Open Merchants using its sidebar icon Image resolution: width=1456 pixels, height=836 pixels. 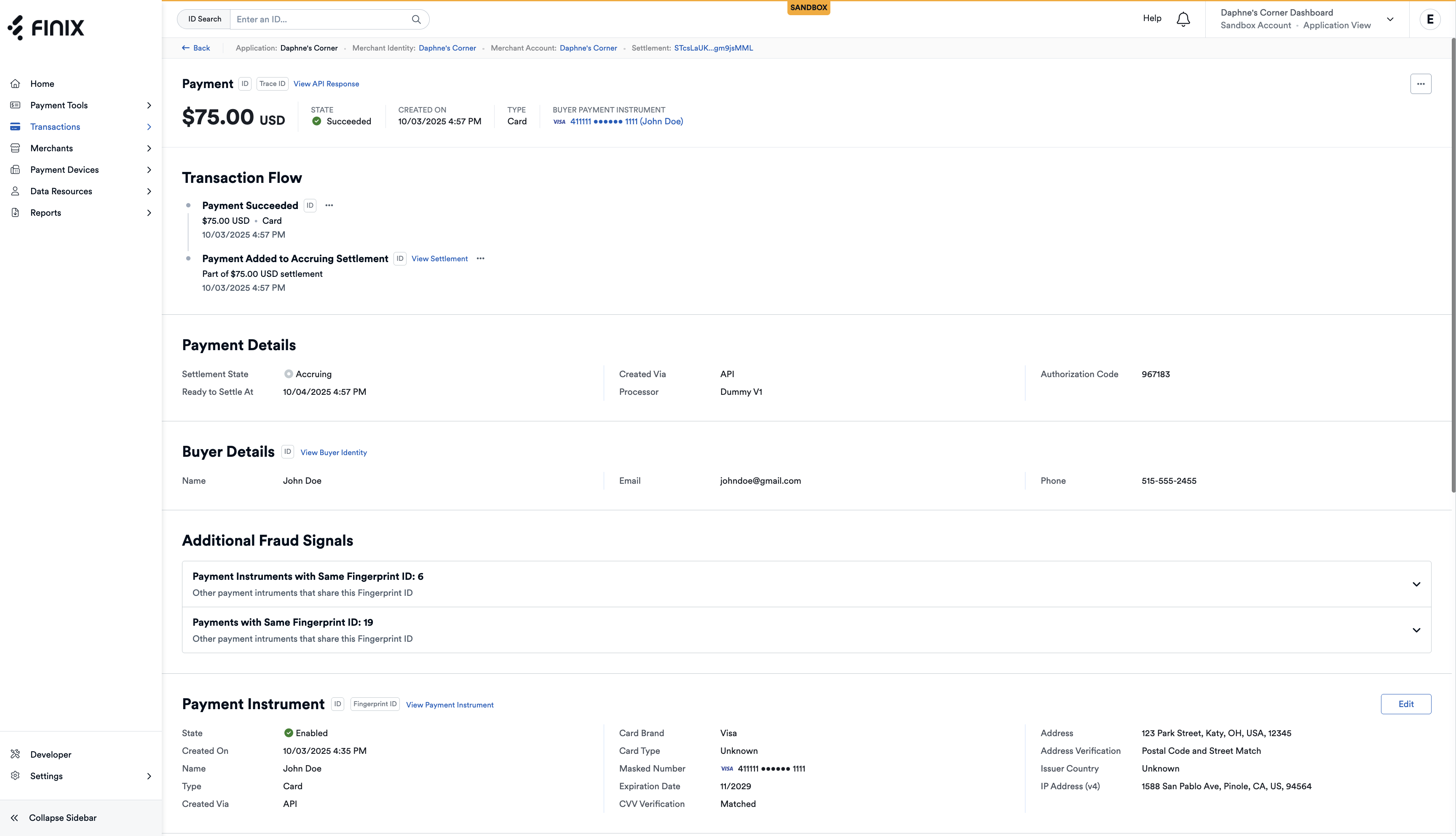(16, 148)
